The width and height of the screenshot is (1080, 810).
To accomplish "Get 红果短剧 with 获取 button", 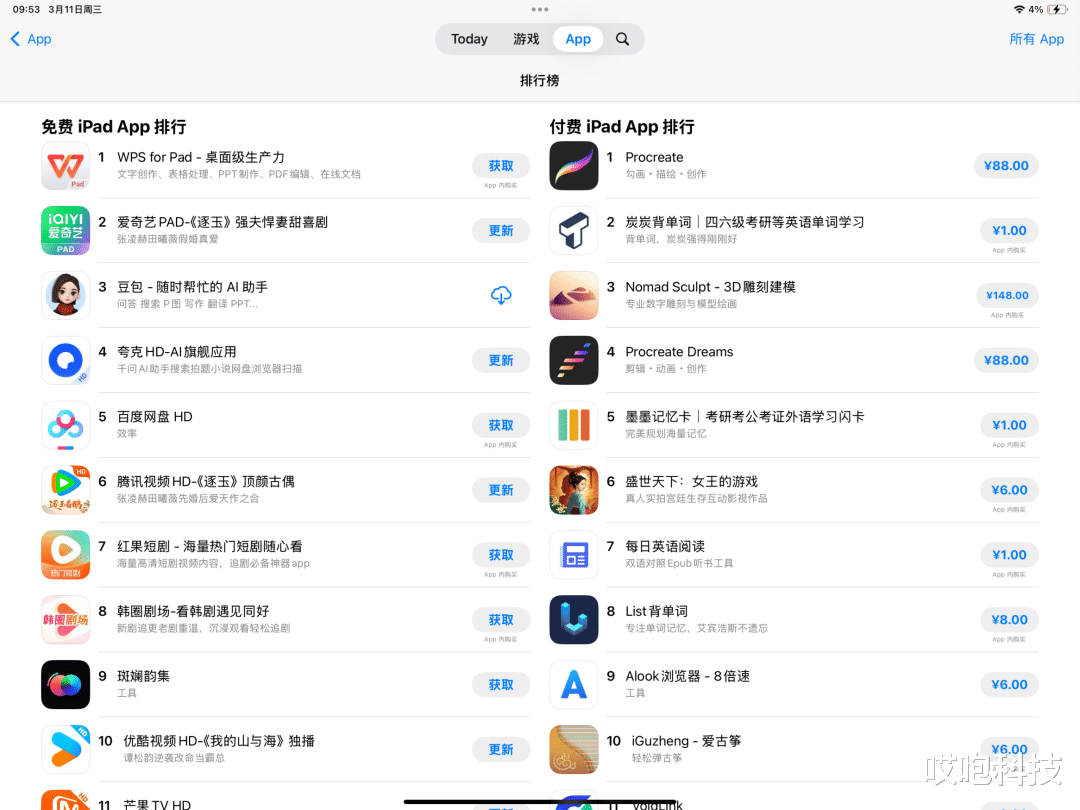I will (501, 554).
